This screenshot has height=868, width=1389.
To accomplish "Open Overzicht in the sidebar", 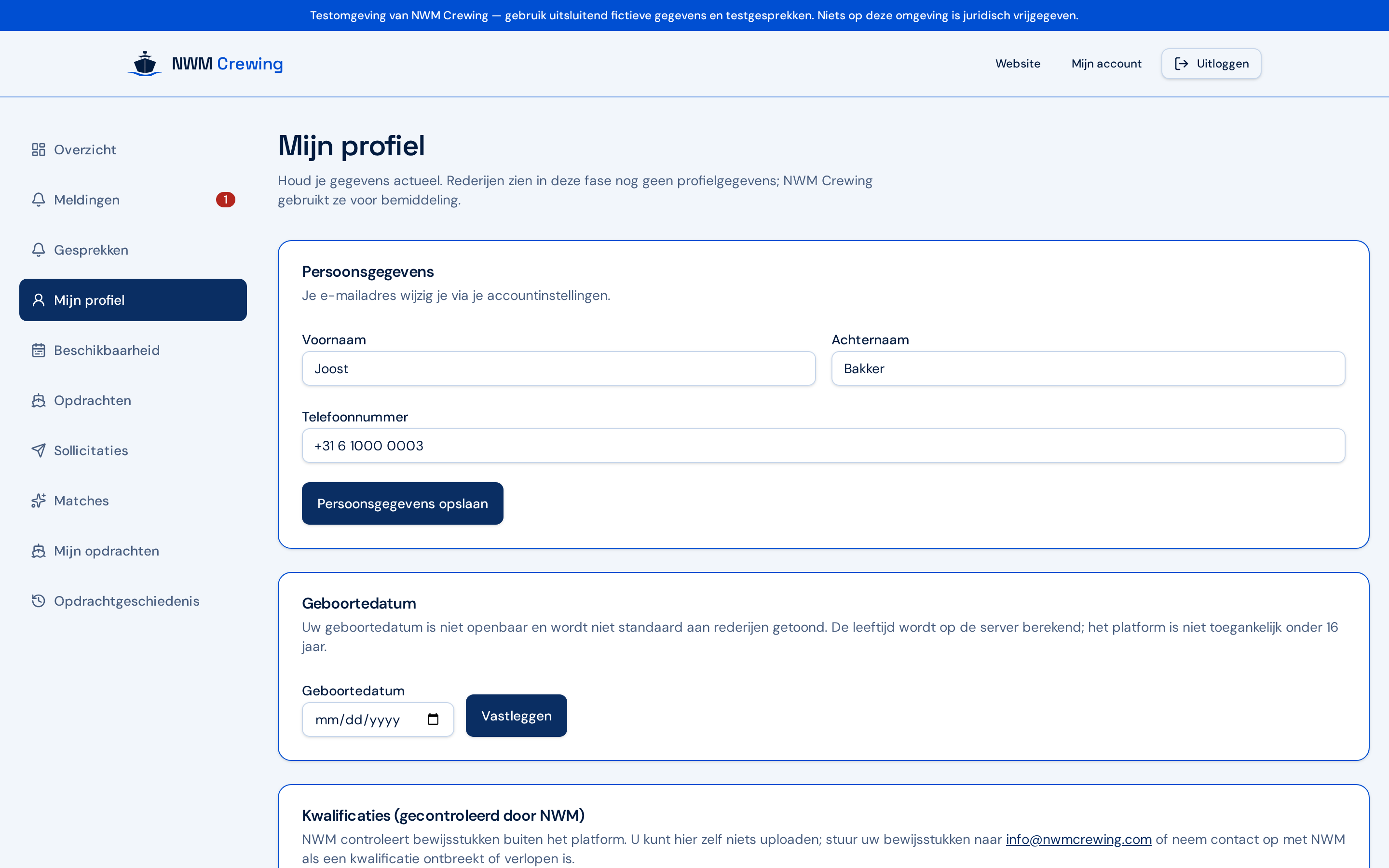I will click(133, 150).
